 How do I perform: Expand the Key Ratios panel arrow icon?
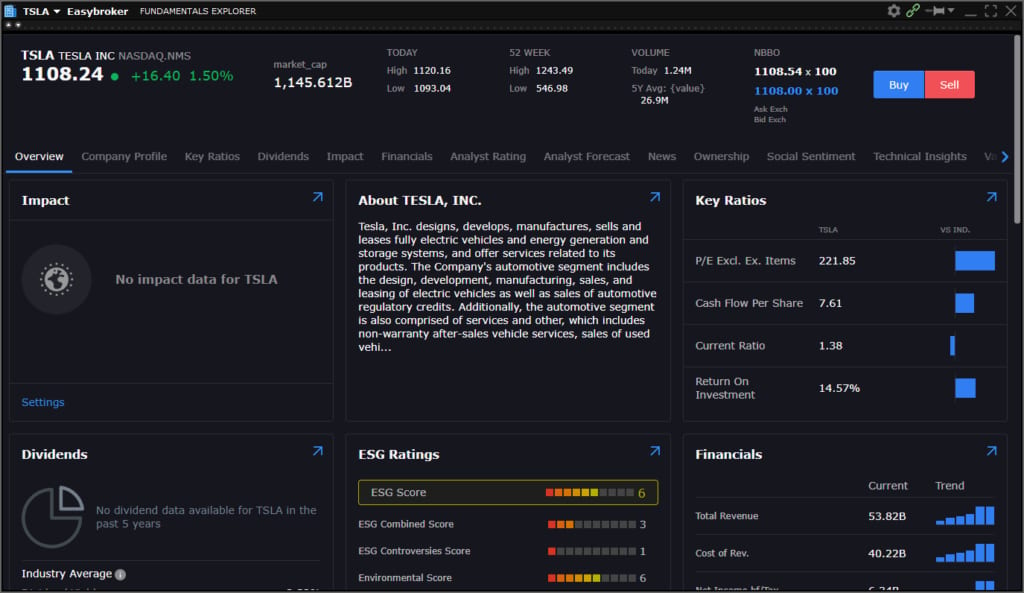point(991,197)
